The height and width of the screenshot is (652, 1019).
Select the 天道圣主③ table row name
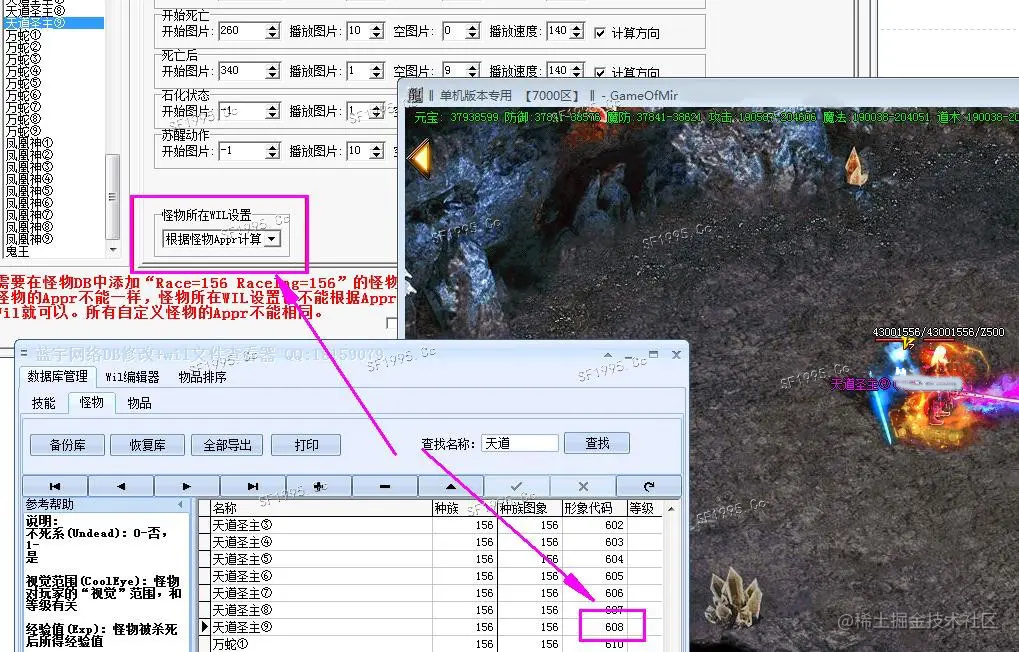[322, 525]
